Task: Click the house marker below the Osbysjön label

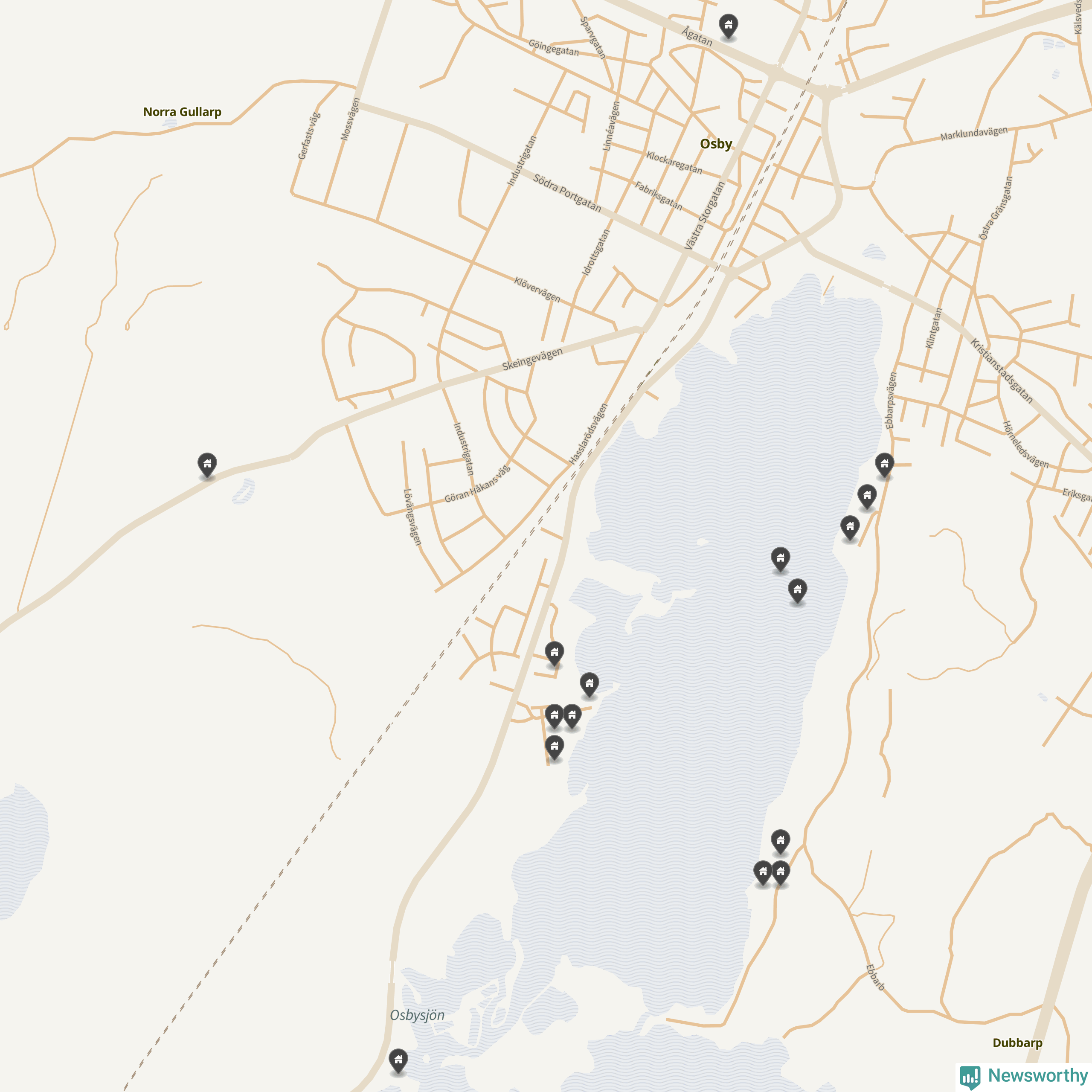Action: coord(398,1061)
